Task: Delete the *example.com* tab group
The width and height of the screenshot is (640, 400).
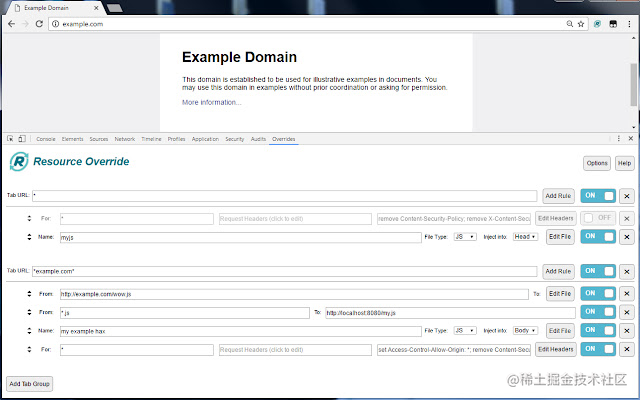Action: (627, 271)
